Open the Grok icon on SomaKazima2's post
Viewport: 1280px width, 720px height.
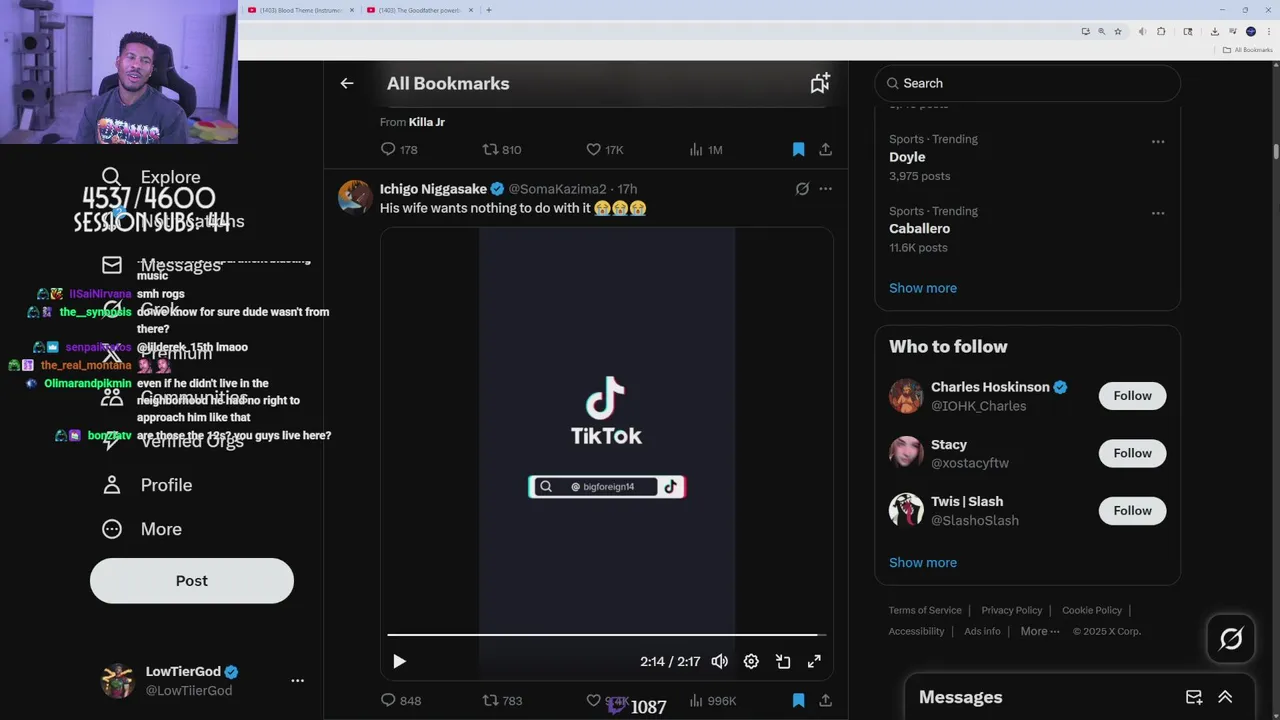click(802, 189)
